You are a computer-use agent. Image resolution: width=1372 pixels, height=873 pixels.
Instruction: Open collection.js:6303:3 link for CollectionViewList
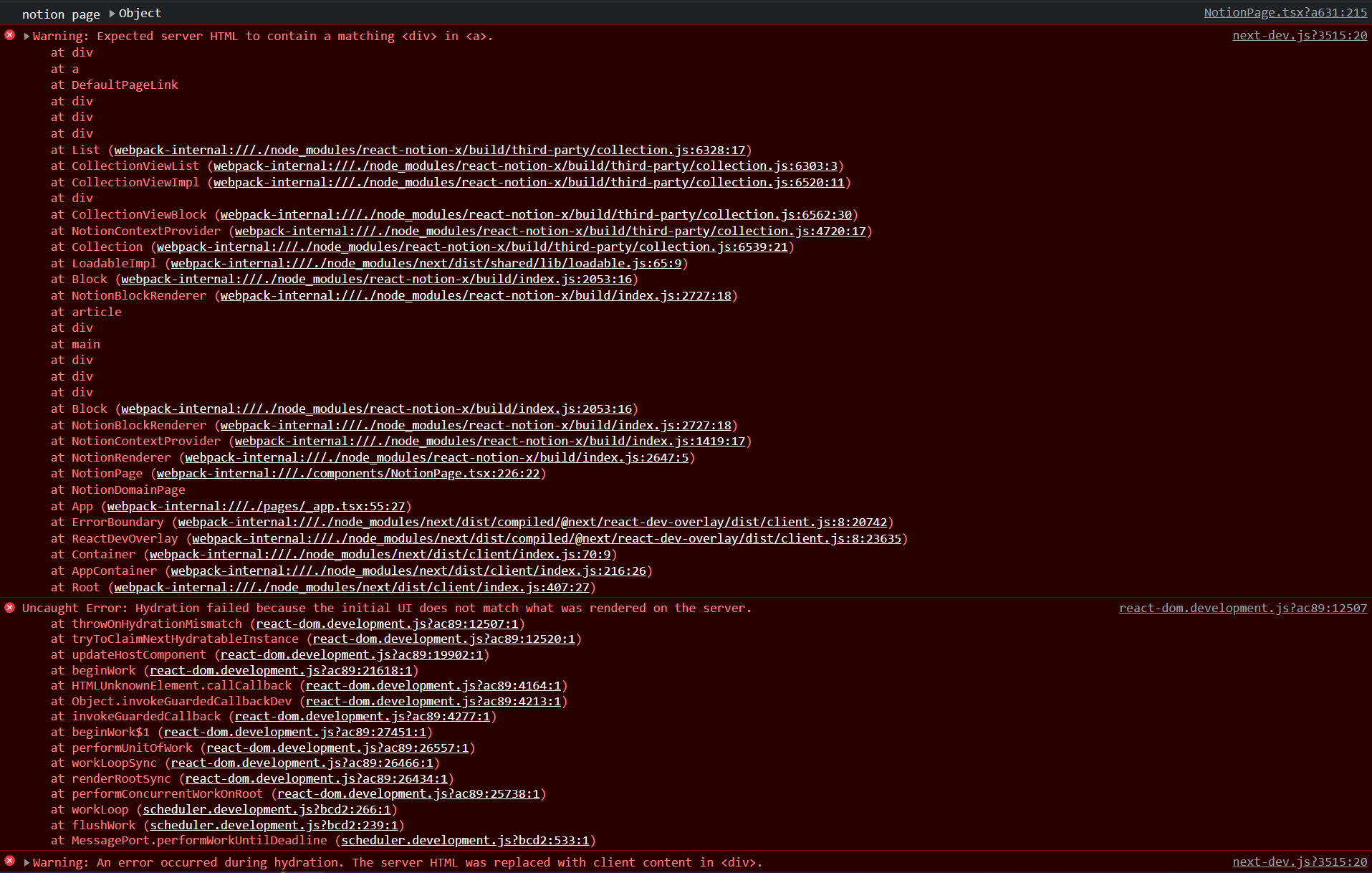pyautogui.click(x=525, y=166)
